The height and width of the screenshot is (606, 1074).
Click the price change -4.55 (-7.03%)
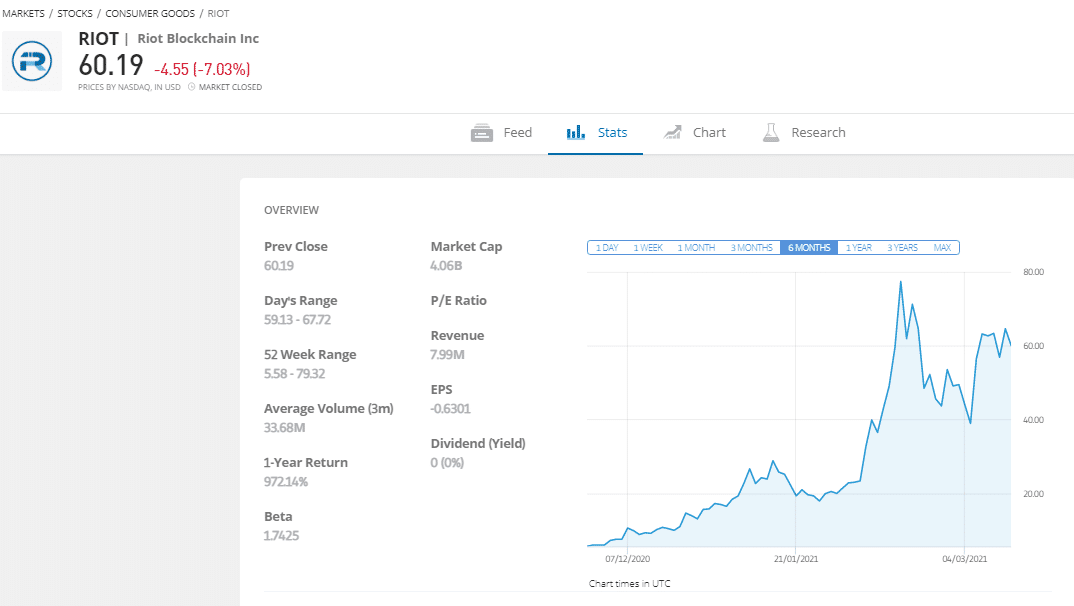click(x=202, y=69)
